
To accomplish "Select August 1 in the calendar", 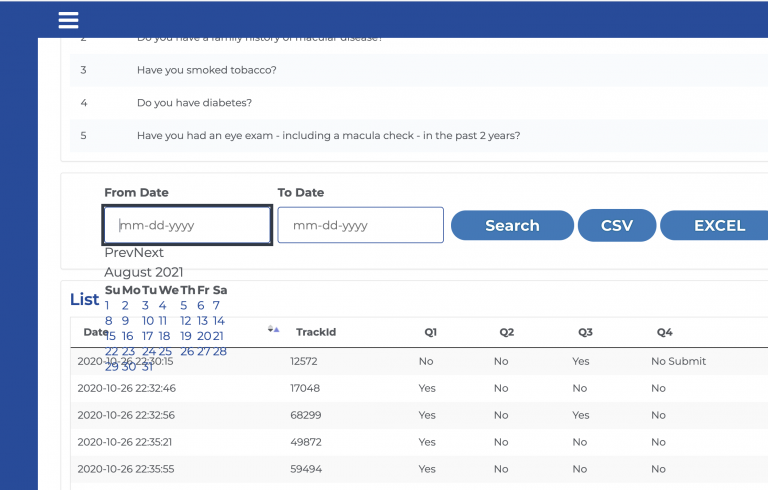I will [x=109, y=306].
